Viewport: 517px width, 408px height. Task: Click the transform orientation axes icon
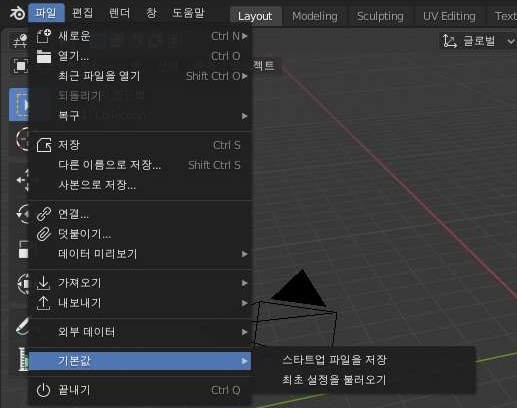[449, 41]
